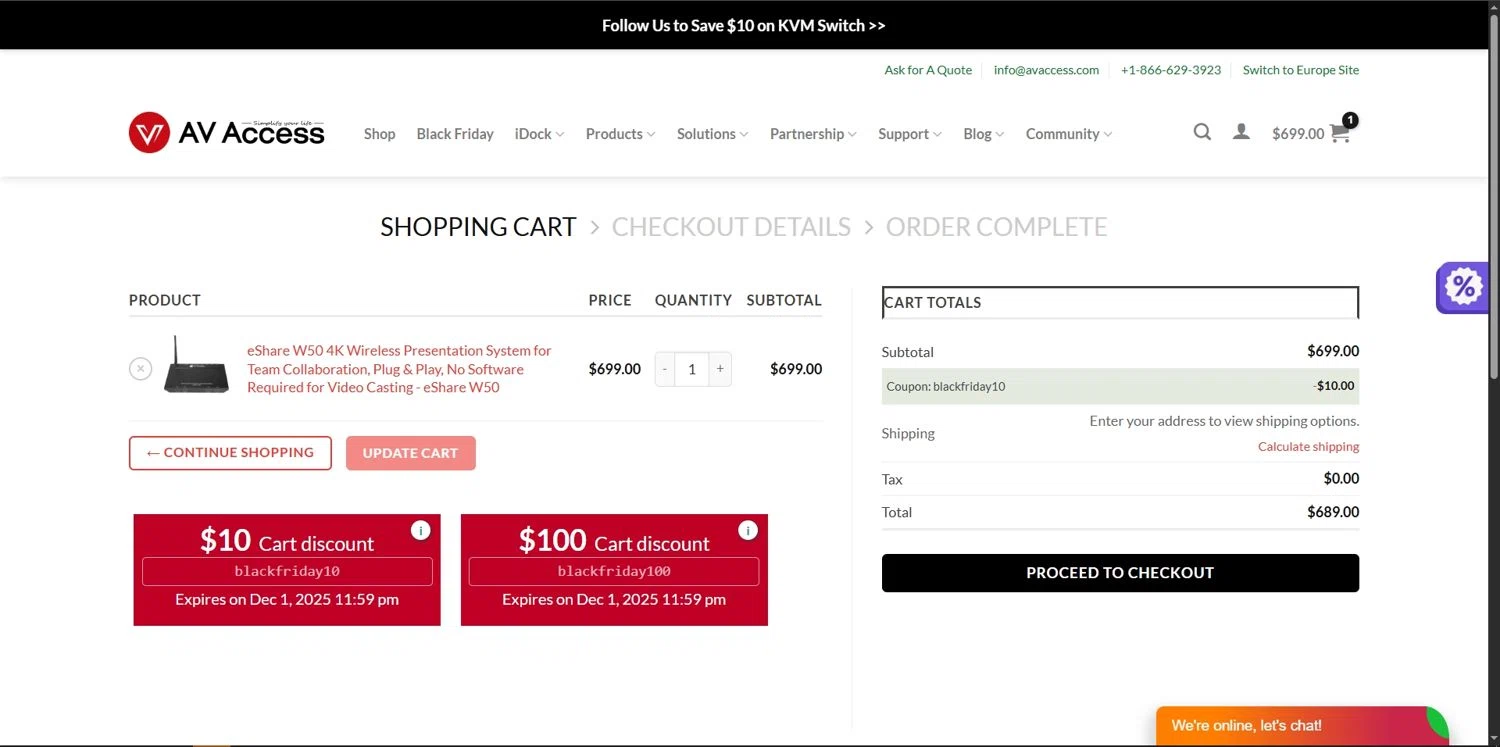This screenshot has width=1500, height=747.
Task: Switch to Europe Site link
Action: point(1301,70)
